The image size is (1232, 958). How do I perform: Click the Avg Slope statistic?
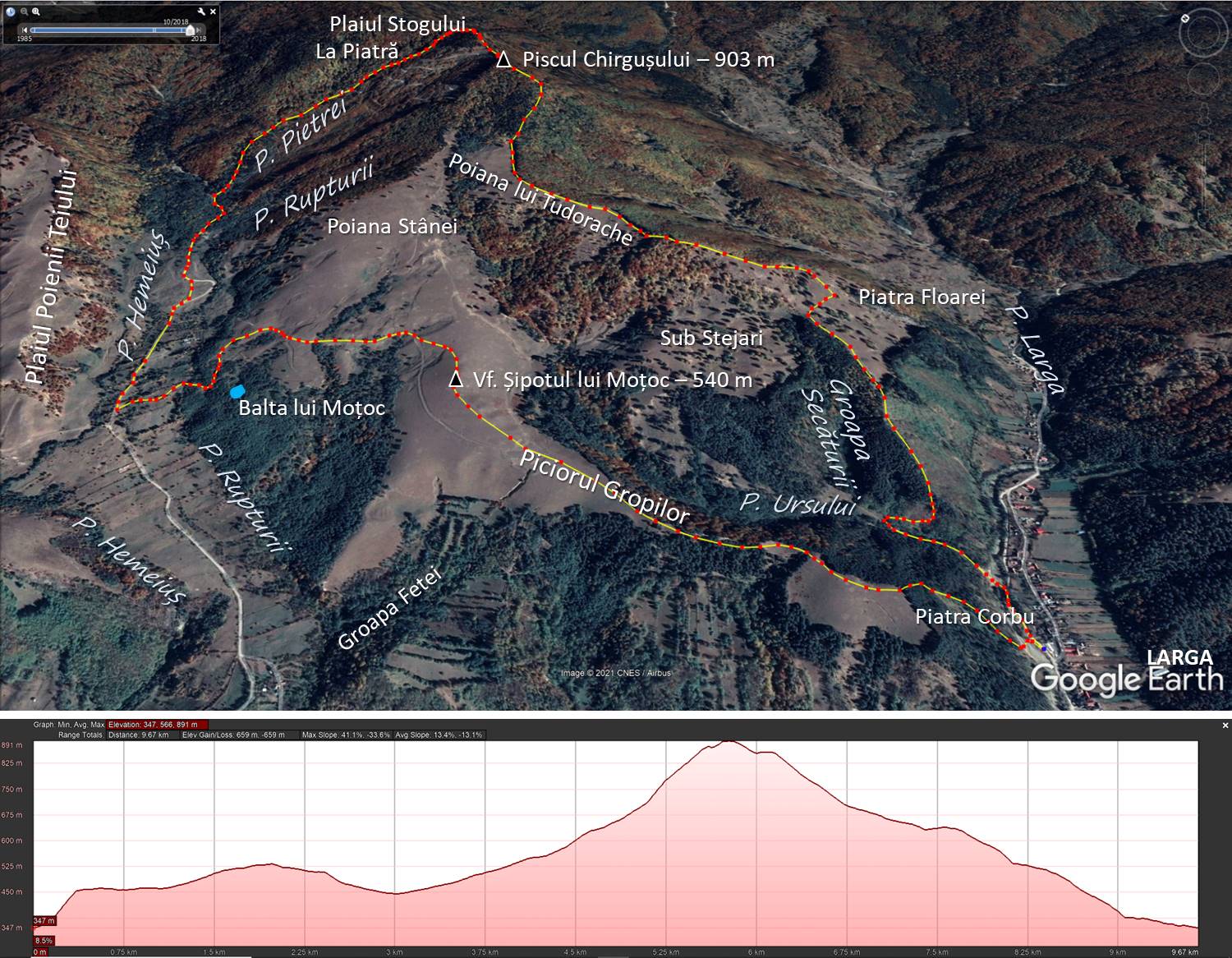[x=439, y=735]
